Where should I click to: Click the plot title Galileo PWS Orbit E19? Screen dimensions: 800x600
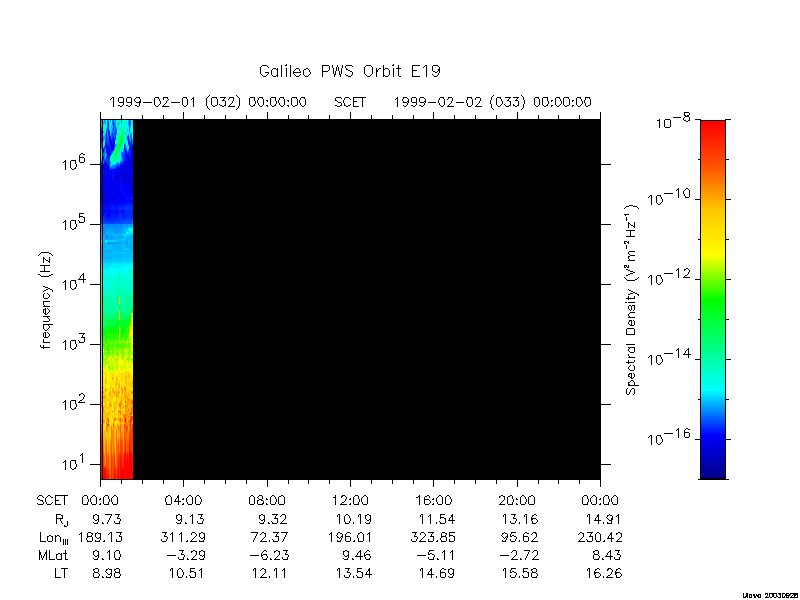point(349,71)
